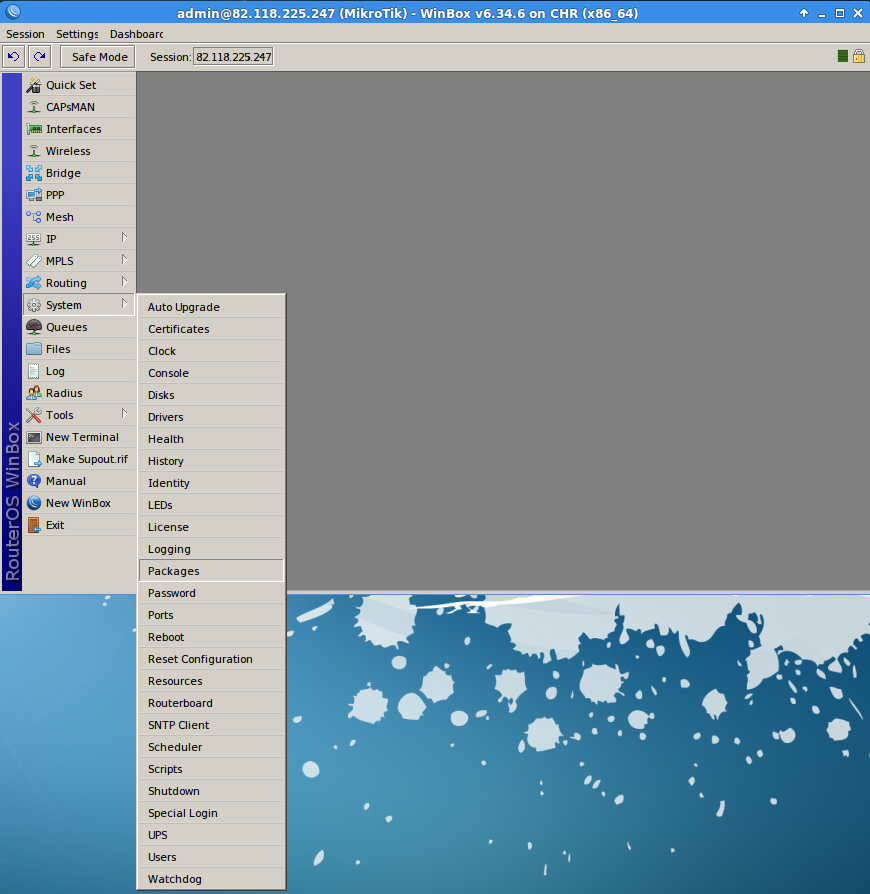Click the Interfaces card icon
Image resolution: width=870 pixels, height=894 pixels.
click(x=34, y=129)
